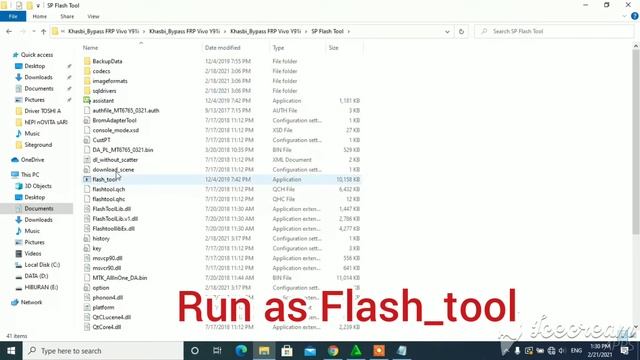Select the history configuration file
This screenshot has height=360, width=640.
tap(101, 238)
